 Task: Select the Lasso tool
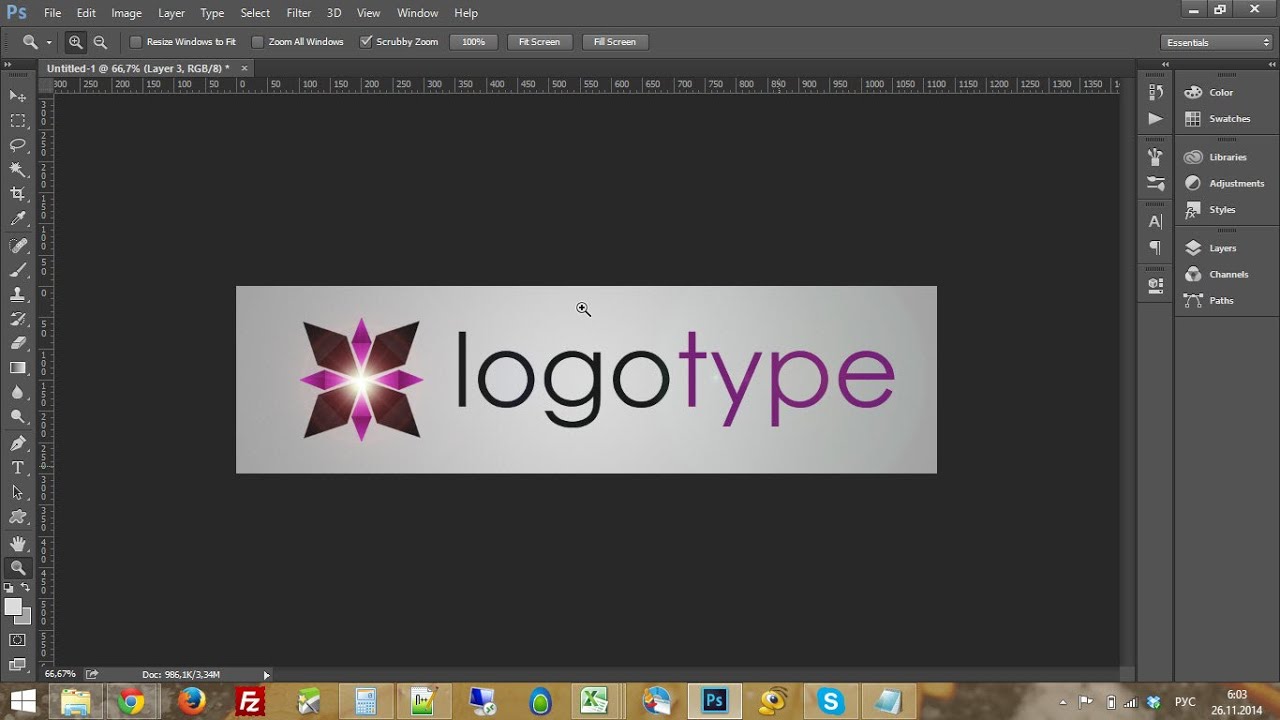[18, 145]
